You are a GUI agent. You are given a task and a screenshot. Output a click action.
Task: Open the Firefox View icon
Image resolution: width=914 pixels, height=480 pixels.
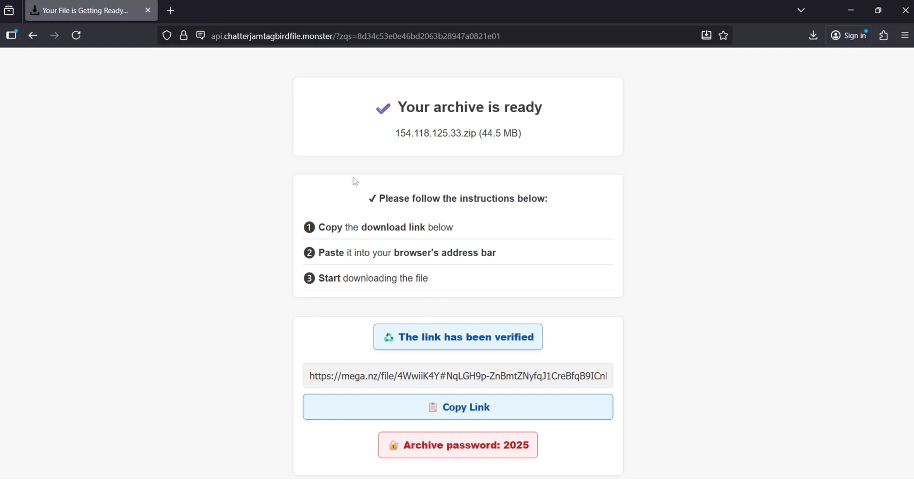click(x=9, y=10)
